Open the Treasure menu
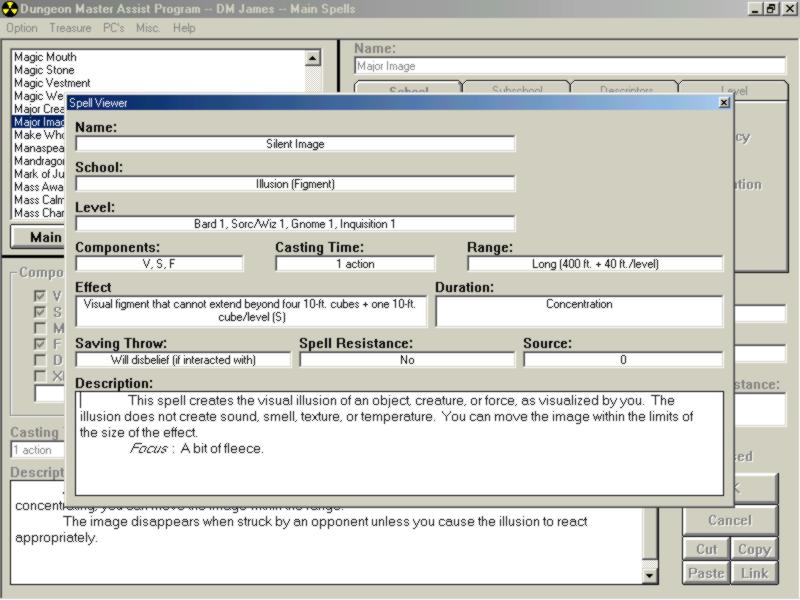 [x=70, y=28]
